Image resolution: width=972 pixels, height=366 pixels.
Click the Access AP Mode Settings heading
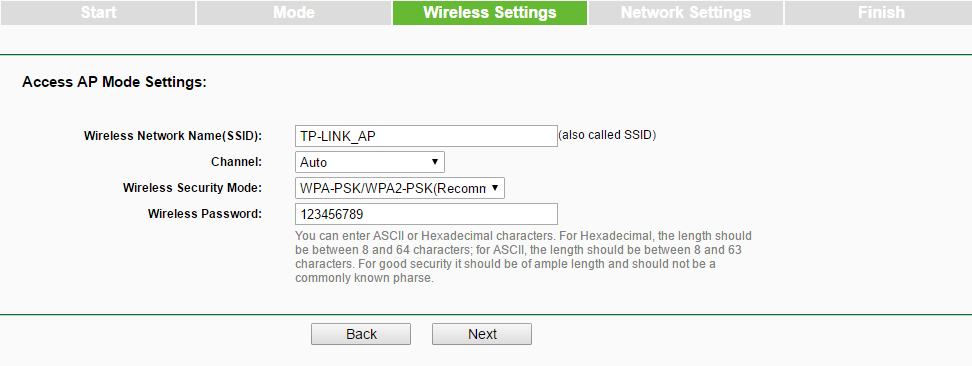point(114,82)
